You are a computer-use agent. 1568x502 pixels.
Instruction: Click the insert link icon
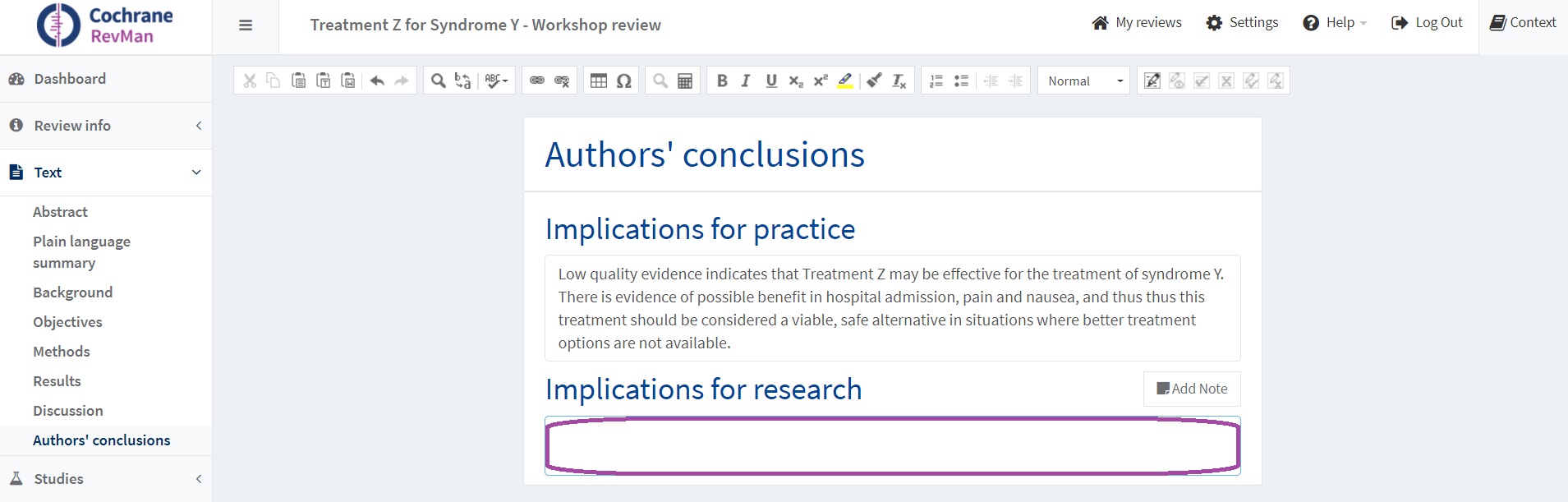coord(537,81)
